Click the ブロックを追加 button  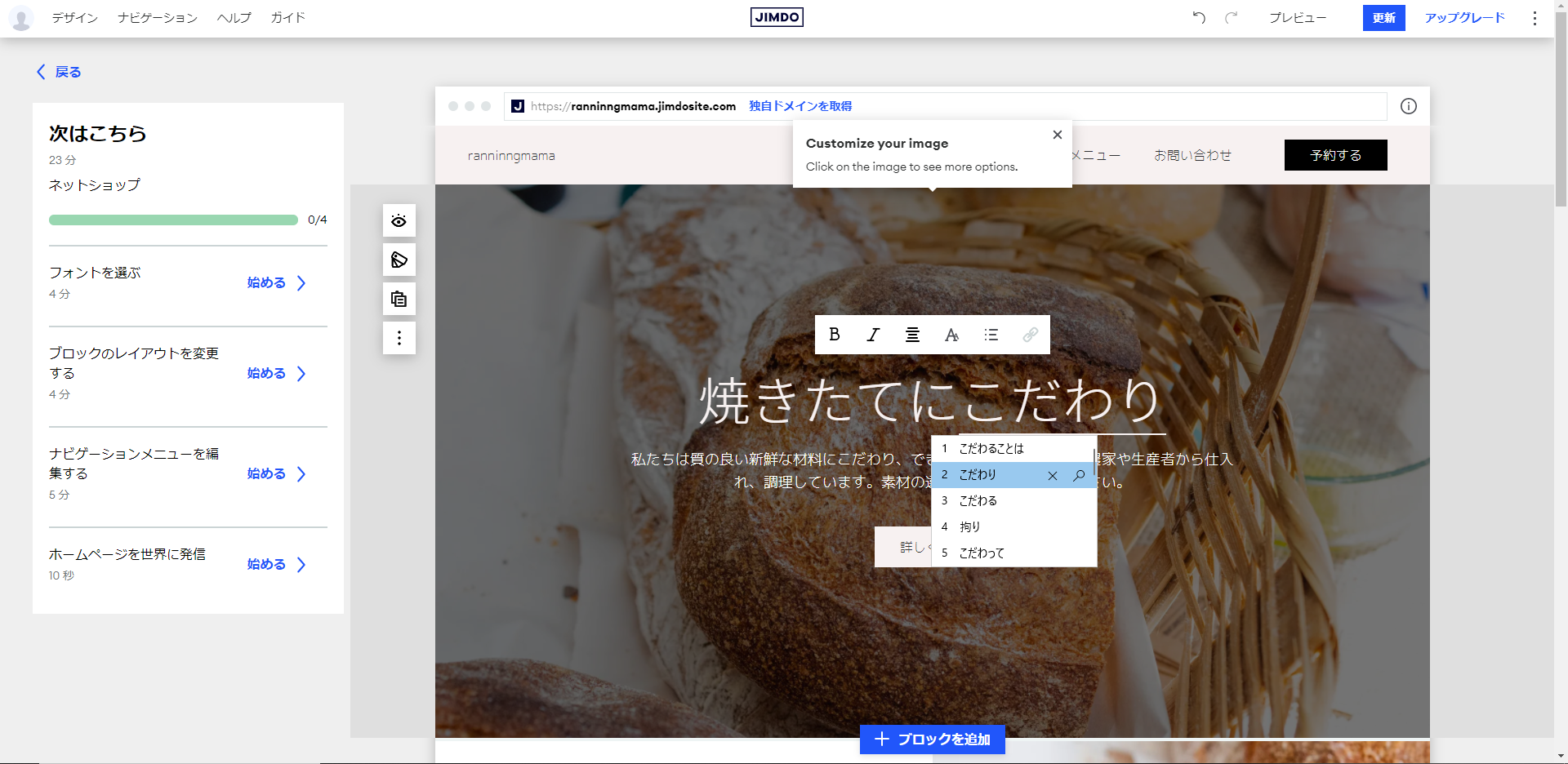click(932, 740)
